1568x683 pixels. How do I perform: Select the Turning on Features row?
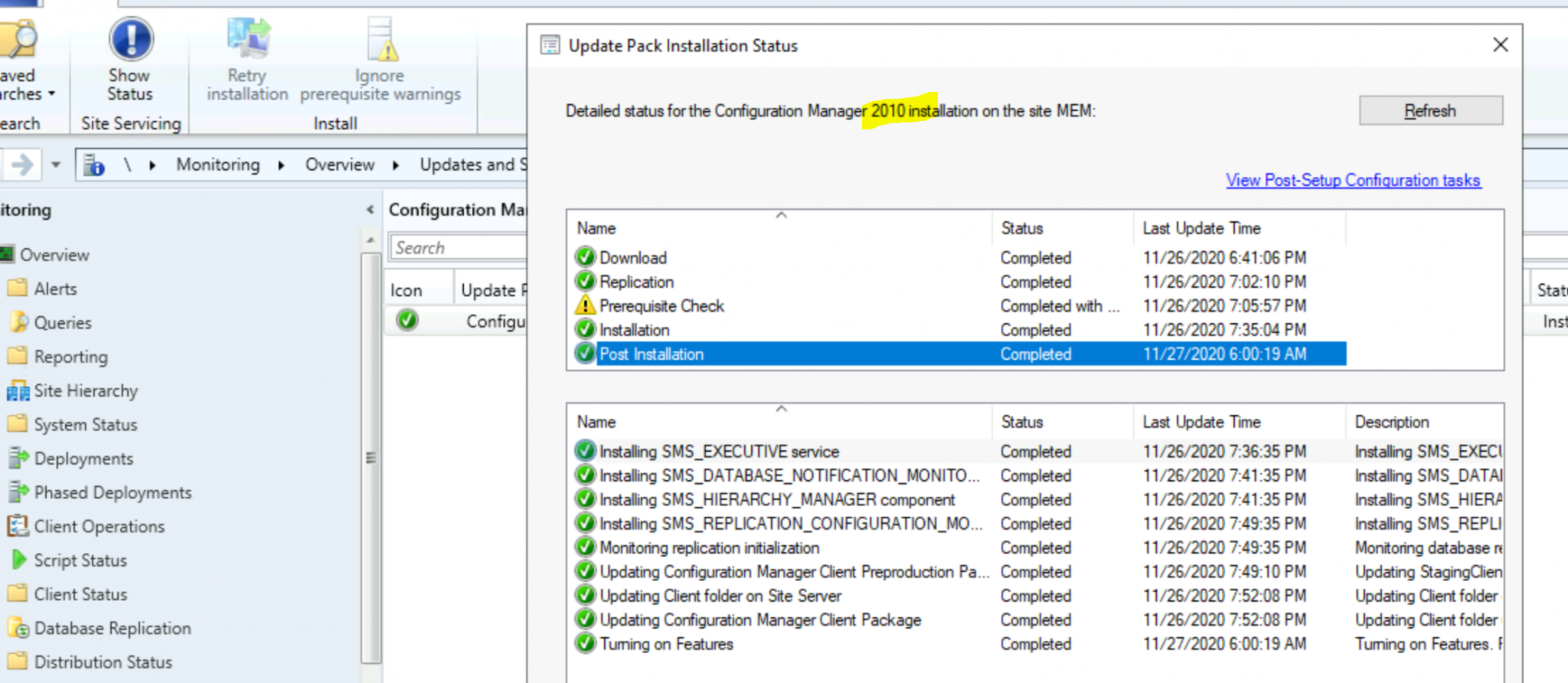click(1037, 645)
